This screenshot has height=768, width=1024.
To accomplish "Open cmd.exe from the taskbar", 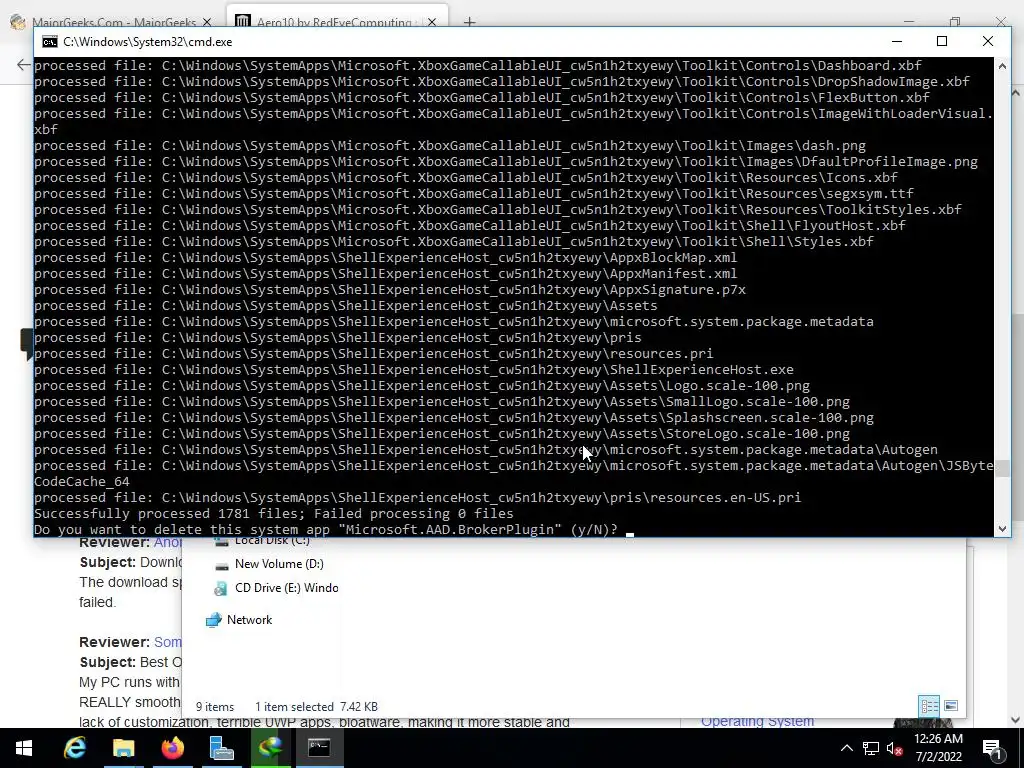I will (319, 748).
